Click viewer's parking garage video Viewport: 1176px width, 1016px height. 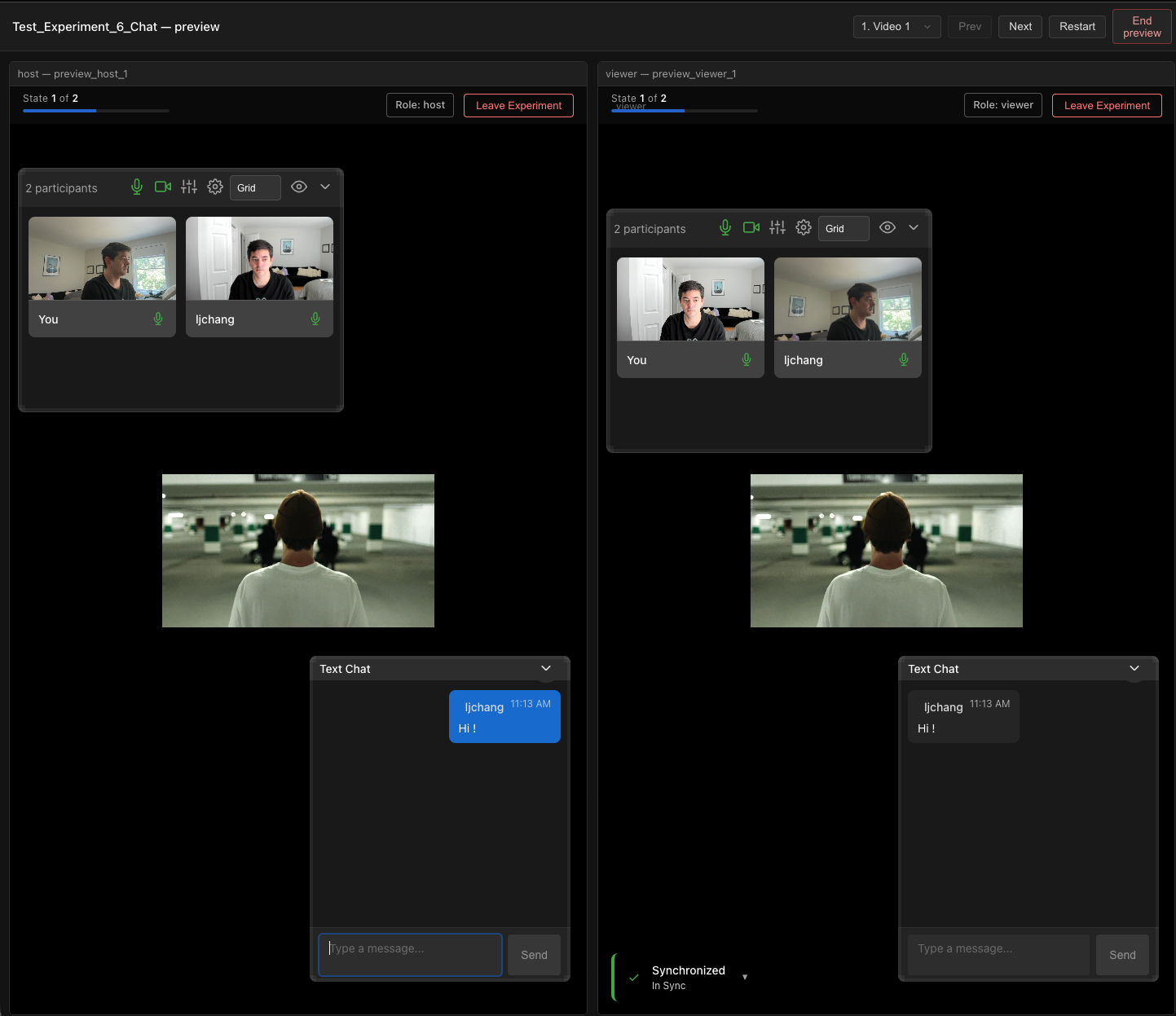pyautogui.click(x=887, y=551)
